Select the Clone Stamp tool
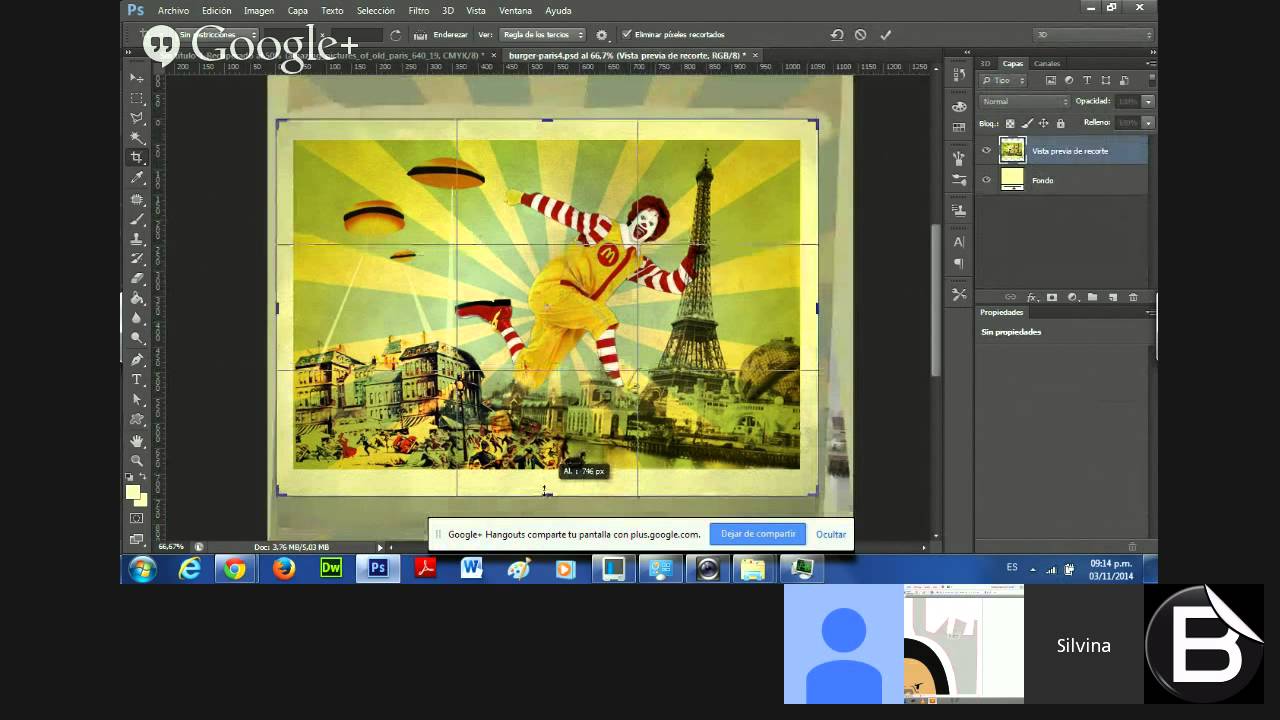The image size is (1280, 720). [x=137, y=238]
